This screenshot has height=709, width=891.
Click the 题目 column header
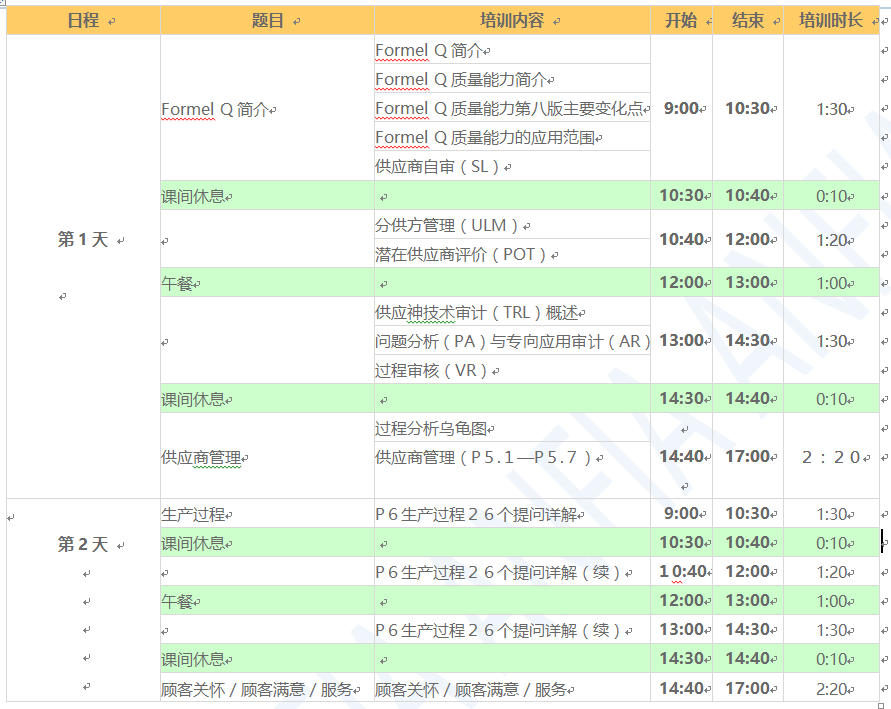pos(268,21)
